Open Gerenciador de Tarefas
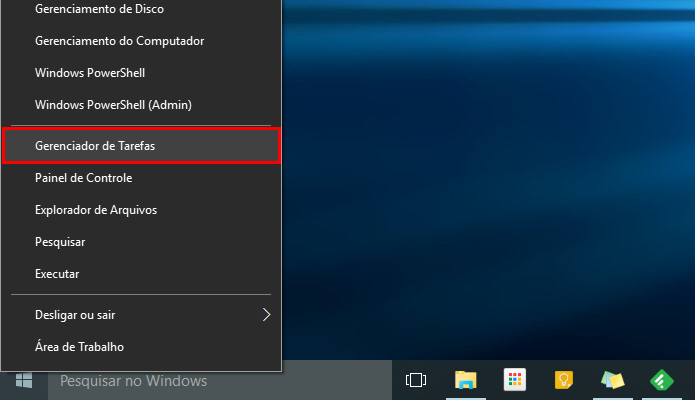The image size is (695, 400). pyautogui.click(x=141, y=145)
